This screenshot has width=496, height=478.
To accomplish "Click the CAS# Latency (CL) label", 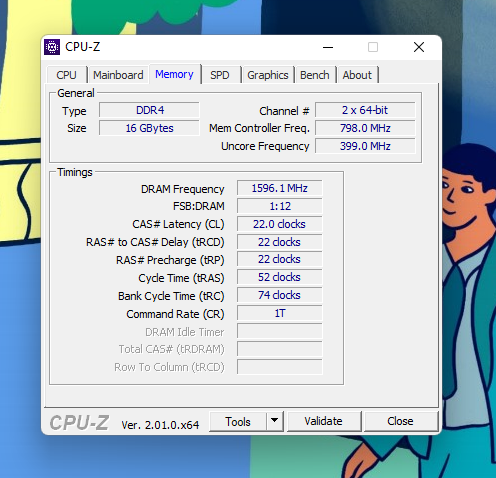I will coord(178,224).
